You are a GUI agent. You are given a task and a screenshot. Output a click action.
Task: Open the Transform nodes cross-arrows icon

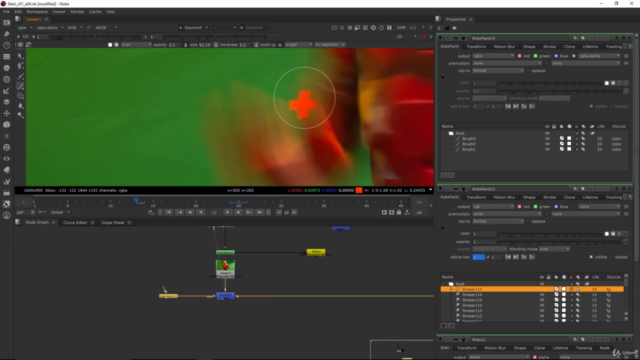pos(7,113)
